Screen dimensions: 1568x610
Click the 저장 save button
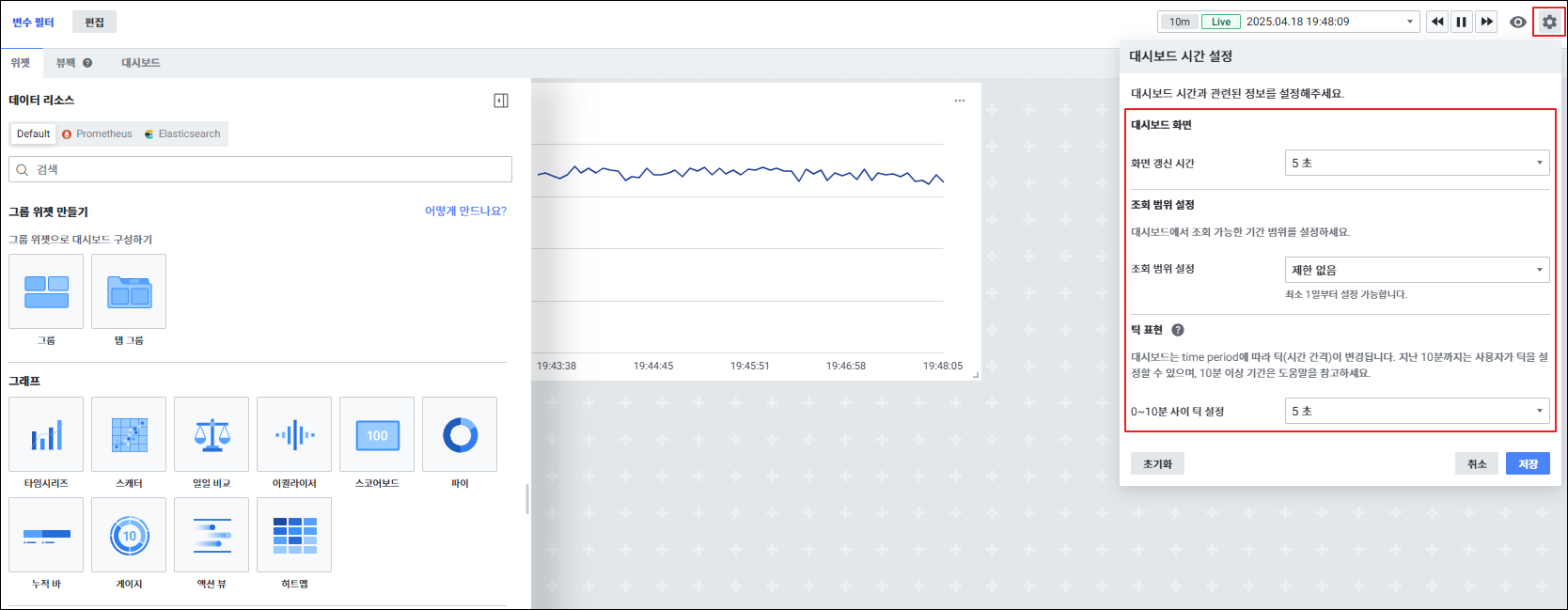pyautogui.click(x=1528, y=463)
